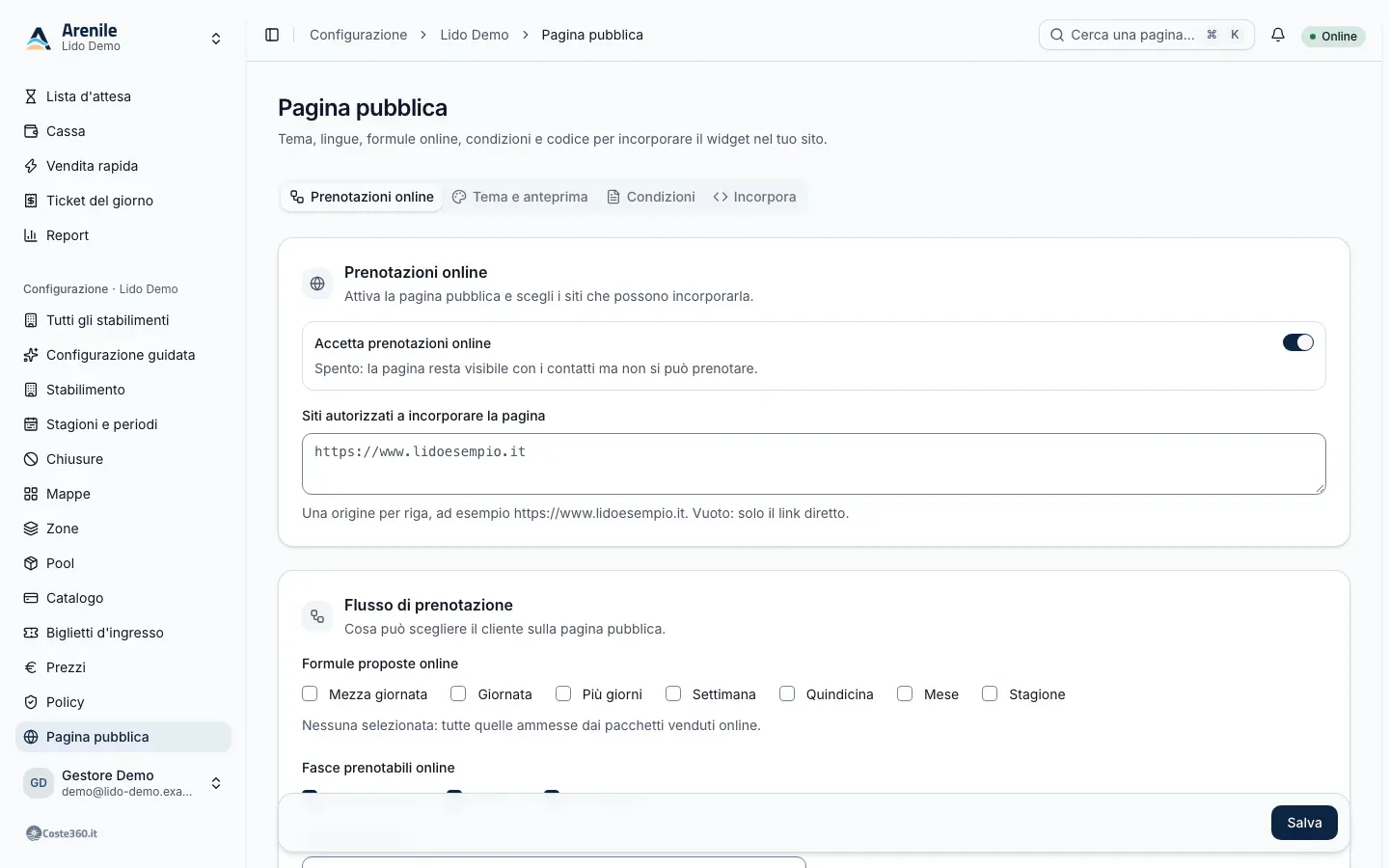Open Biglietti d'ingresso in sidebar

[123, 633]
